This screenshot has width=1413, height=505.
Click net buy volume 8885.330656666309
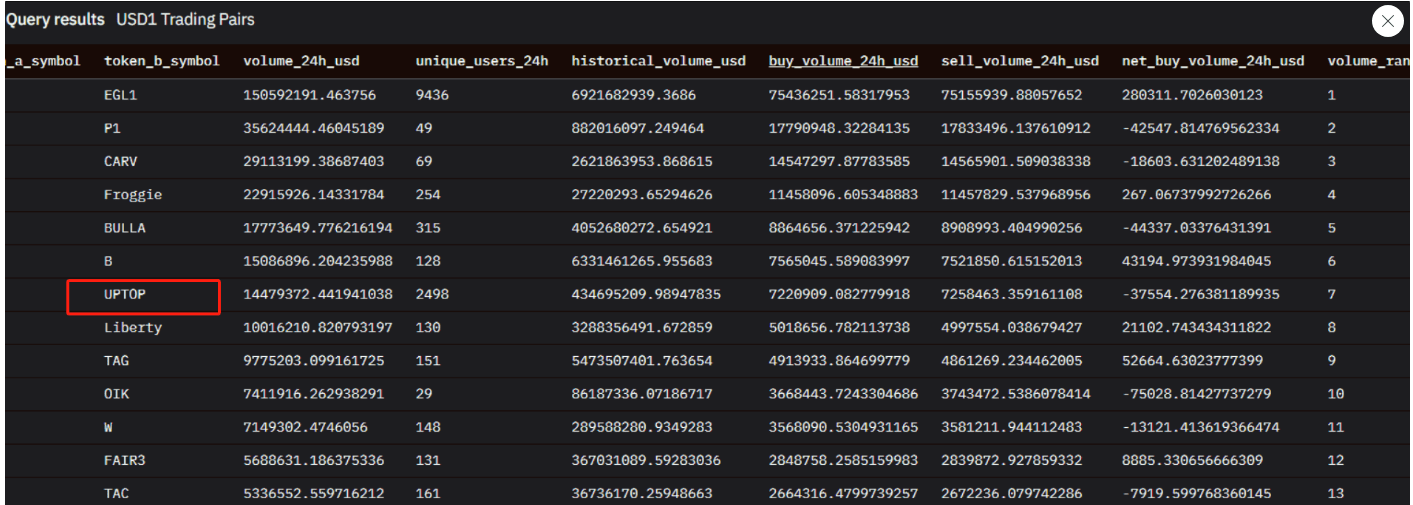[x=1192, y=460]
